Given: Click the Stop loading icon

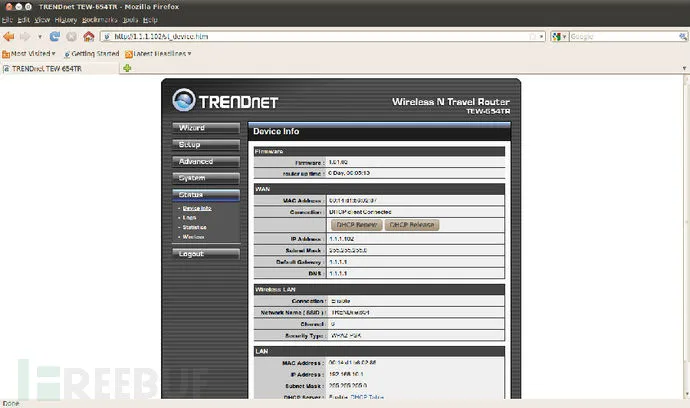Looking at the screenshot, I should click(x=72, y=36).
